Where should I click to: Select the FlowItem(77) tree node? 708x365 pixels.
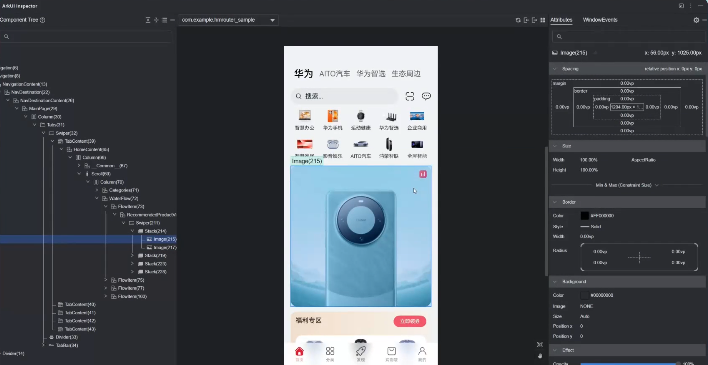click(128, 288)
